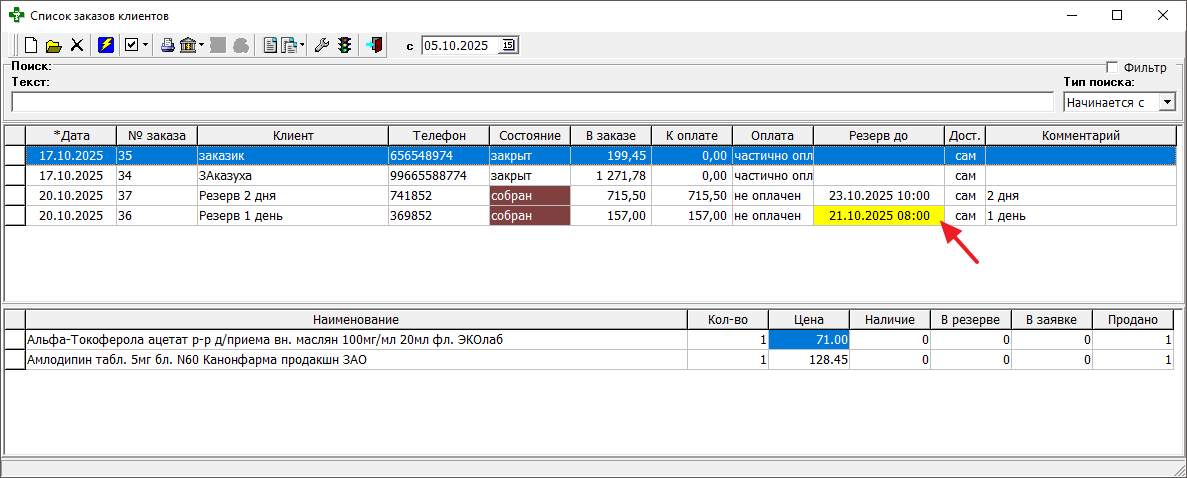Click the open folder icon
1187x478 pixels.
pyautogui.click(x=54, y=46)
